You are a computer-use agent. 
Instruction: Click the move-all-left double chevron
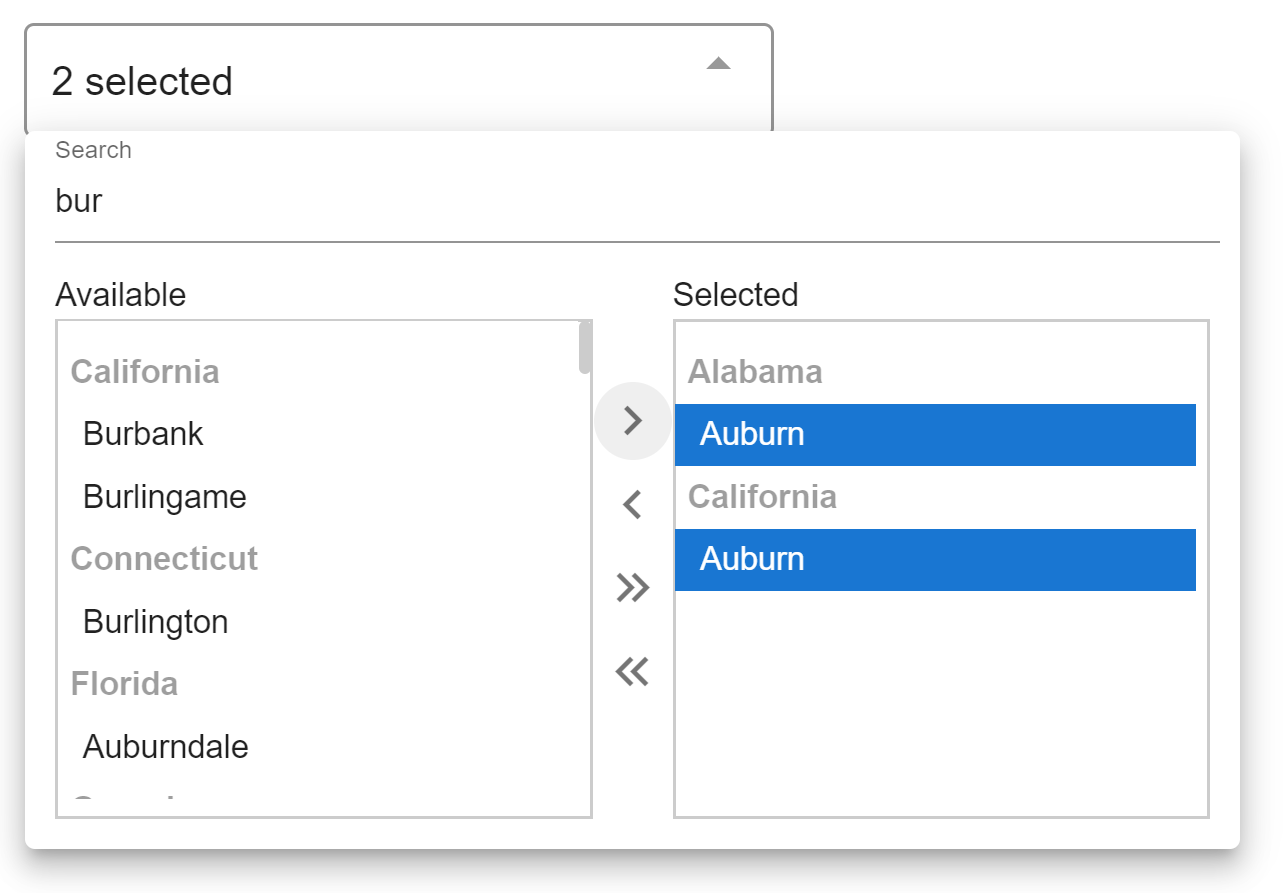[x=632, y=672]
